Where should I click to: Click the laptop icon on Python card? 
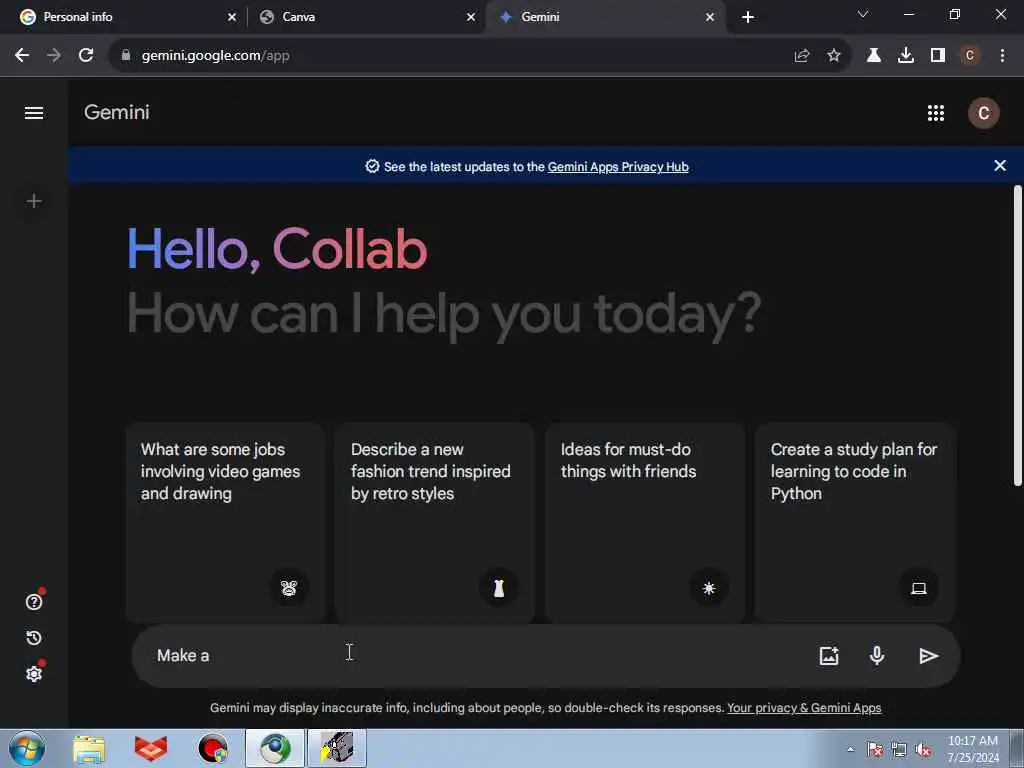click(x=919, y=588)
